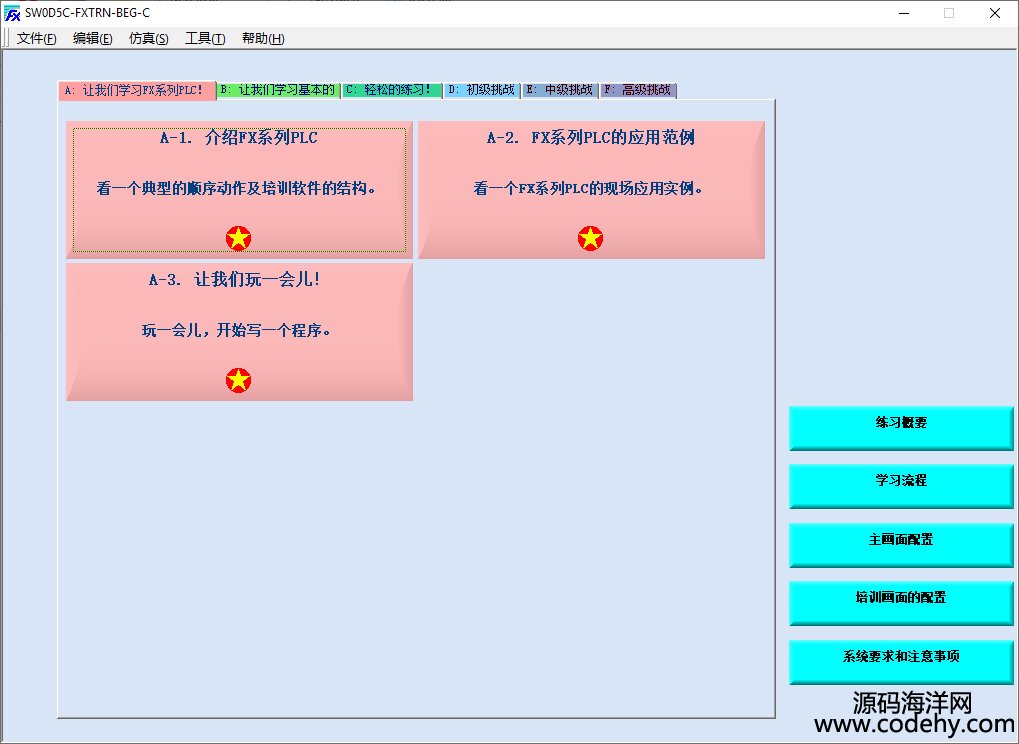1019x744 pixels.
Task: Click the 学习流程 button
Action: 901,486
